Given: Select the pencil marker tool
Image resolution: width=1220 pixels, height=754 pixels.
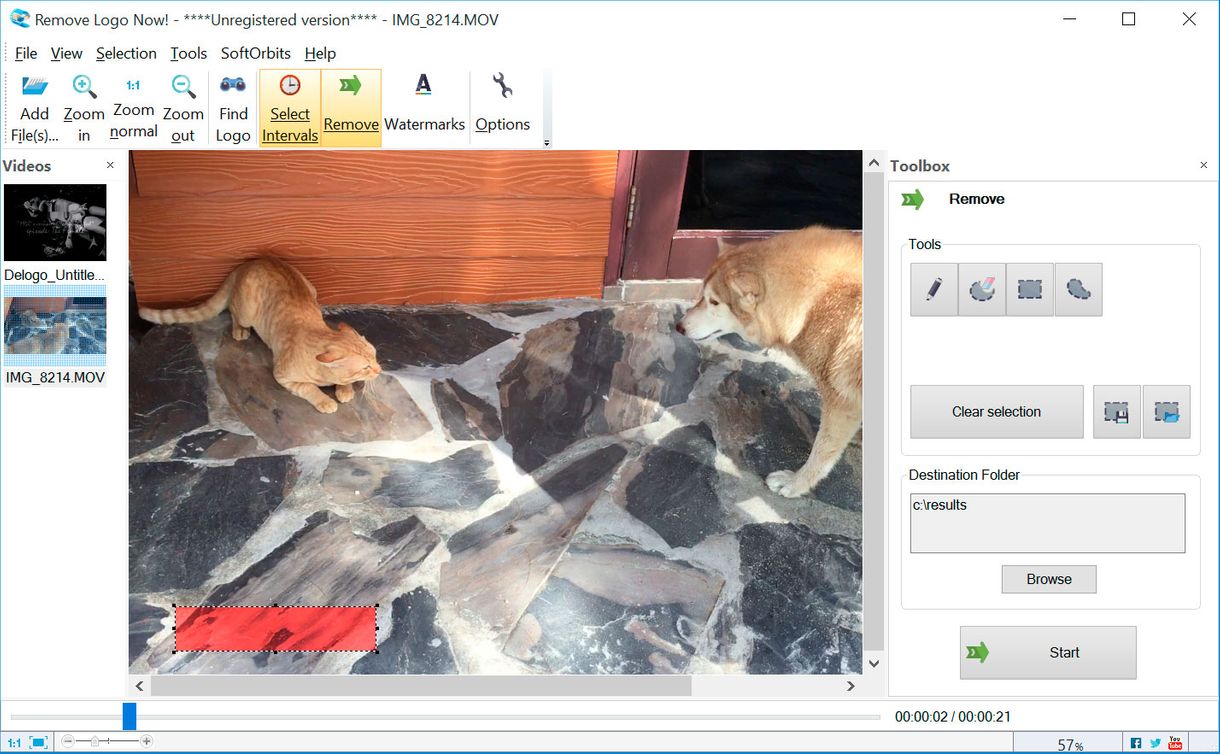Looking at the screenshot, I should coord(933,289).
